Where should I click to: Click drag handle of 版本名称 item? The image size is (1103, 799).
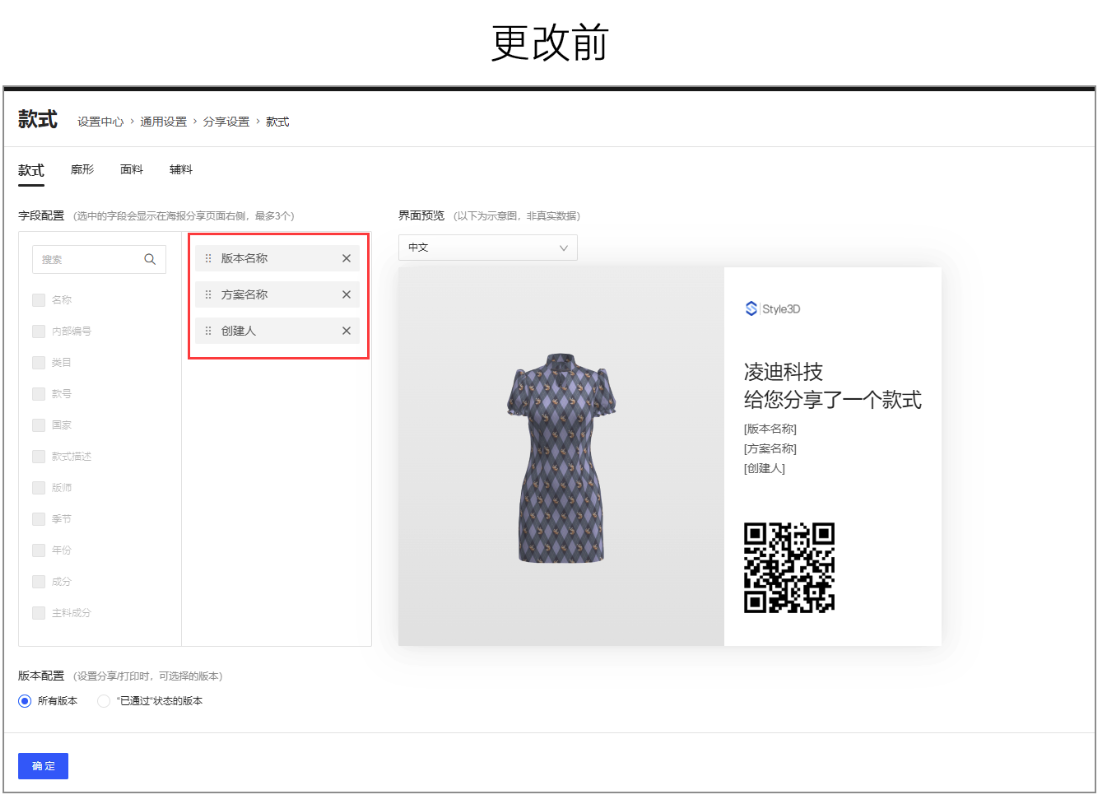pos(208,258)
